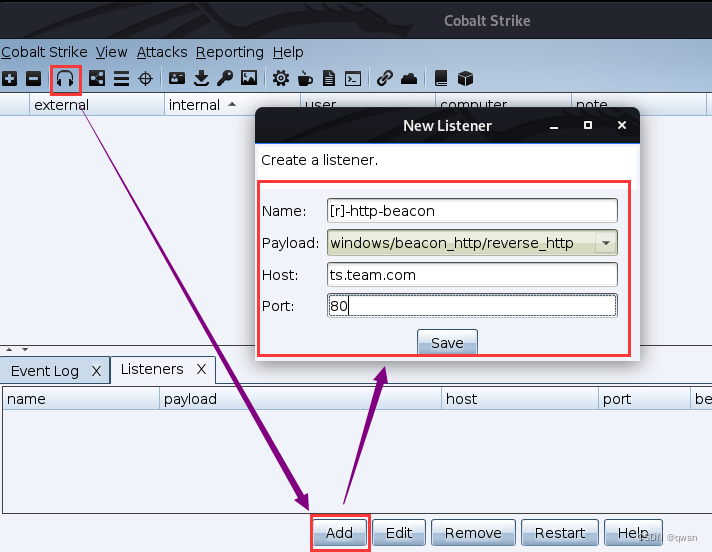
Task: Sort sessions by external column
Action: tap(97, 105)
